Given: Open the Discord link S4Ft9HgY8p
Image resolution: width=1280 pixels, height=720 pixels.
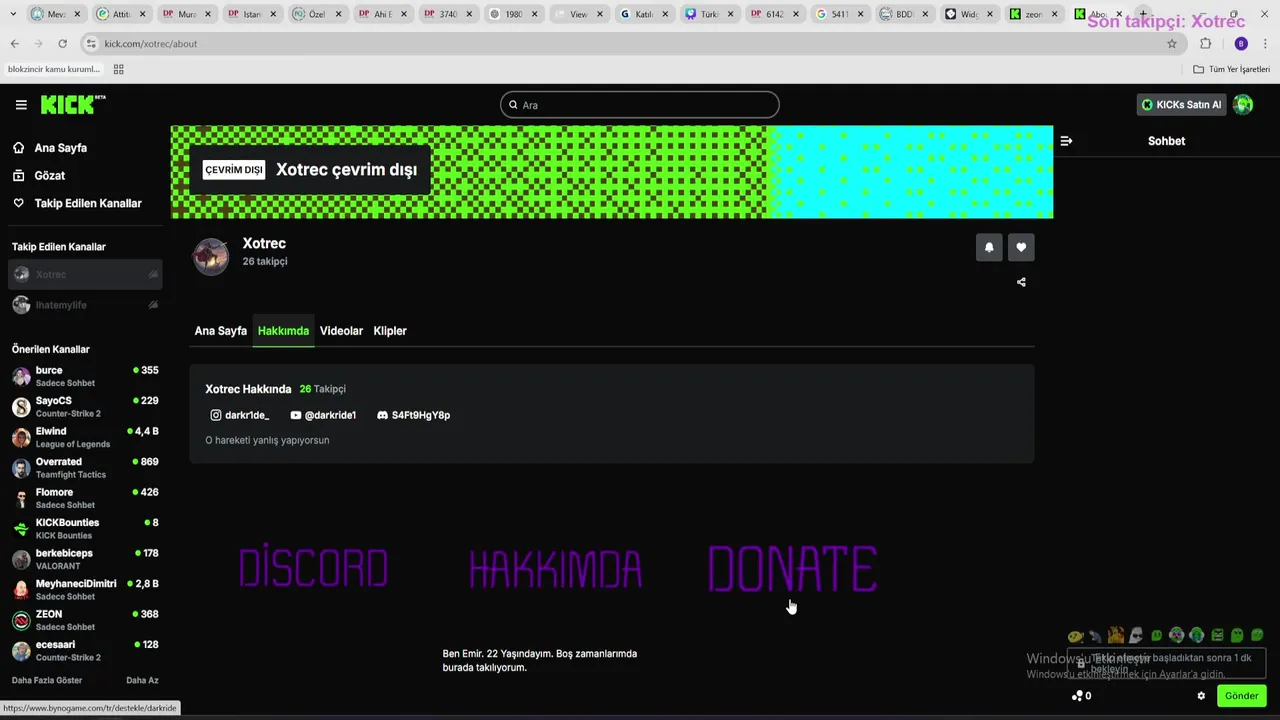Looking at the screenshot, I should tap(414, 415).
